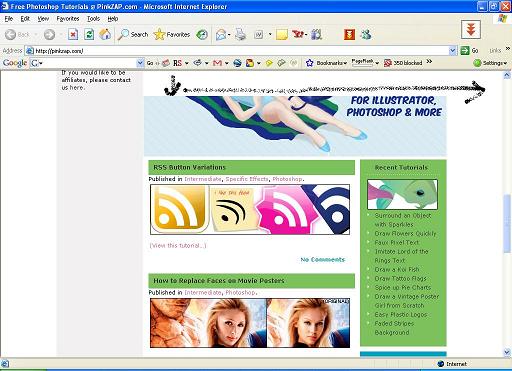The height and width of the screenshot is (371, 512).
Task: Open the address bar URL dropdown
Action: coord(452,51)
